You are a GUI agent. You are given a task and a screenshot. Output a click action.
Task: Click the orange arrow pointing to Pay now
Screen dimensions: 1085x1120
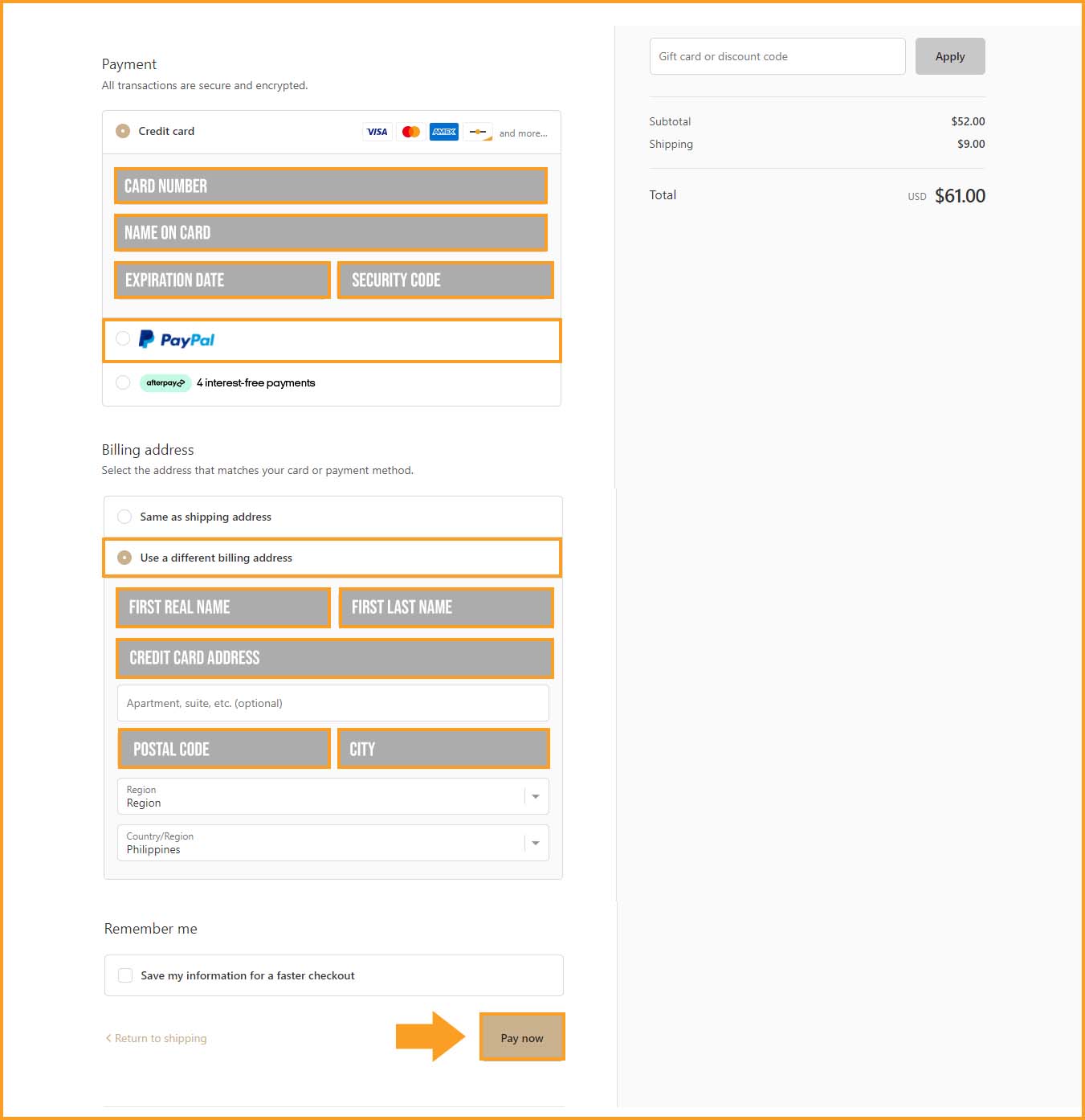[x=430, y=1036]
